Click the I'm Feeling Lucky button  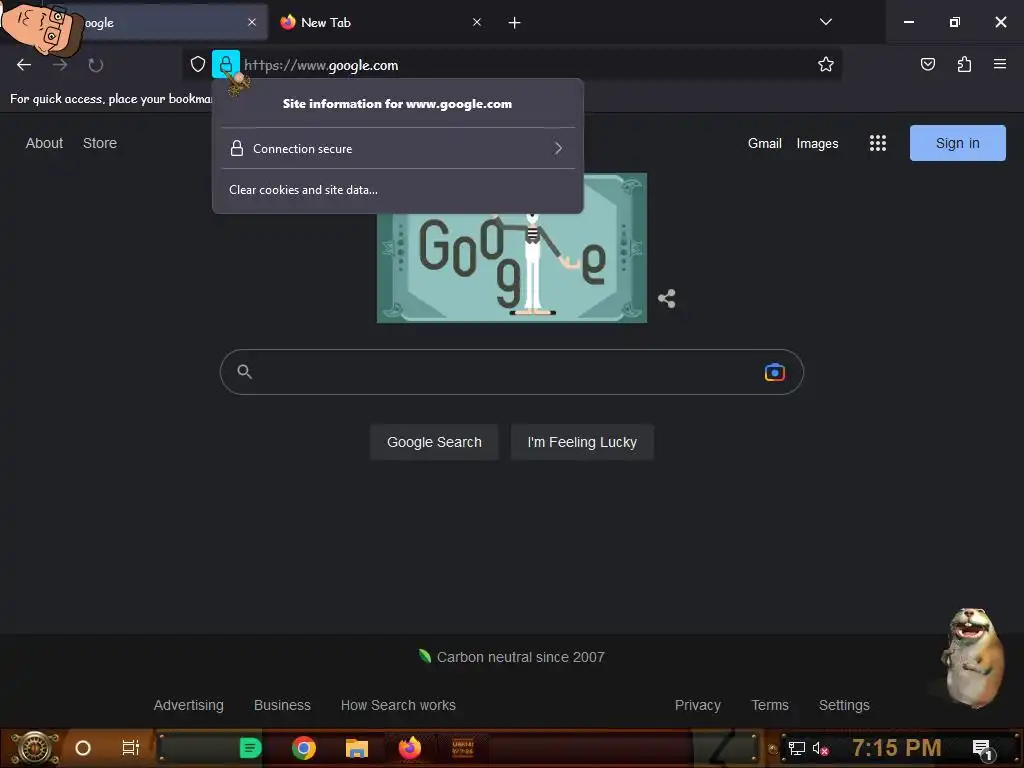pyautogui.click(x=582, y=442)
